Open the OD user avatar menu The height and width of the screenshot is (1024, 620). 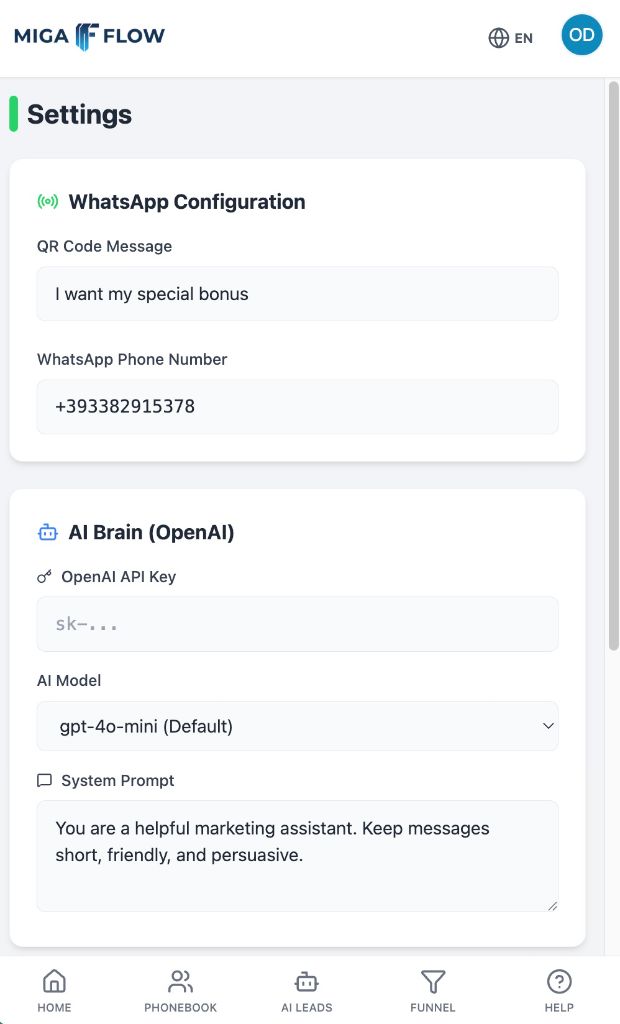581,35
